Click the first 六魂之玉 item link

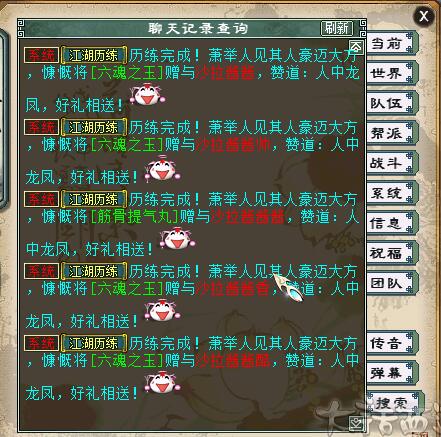[127, 73]
